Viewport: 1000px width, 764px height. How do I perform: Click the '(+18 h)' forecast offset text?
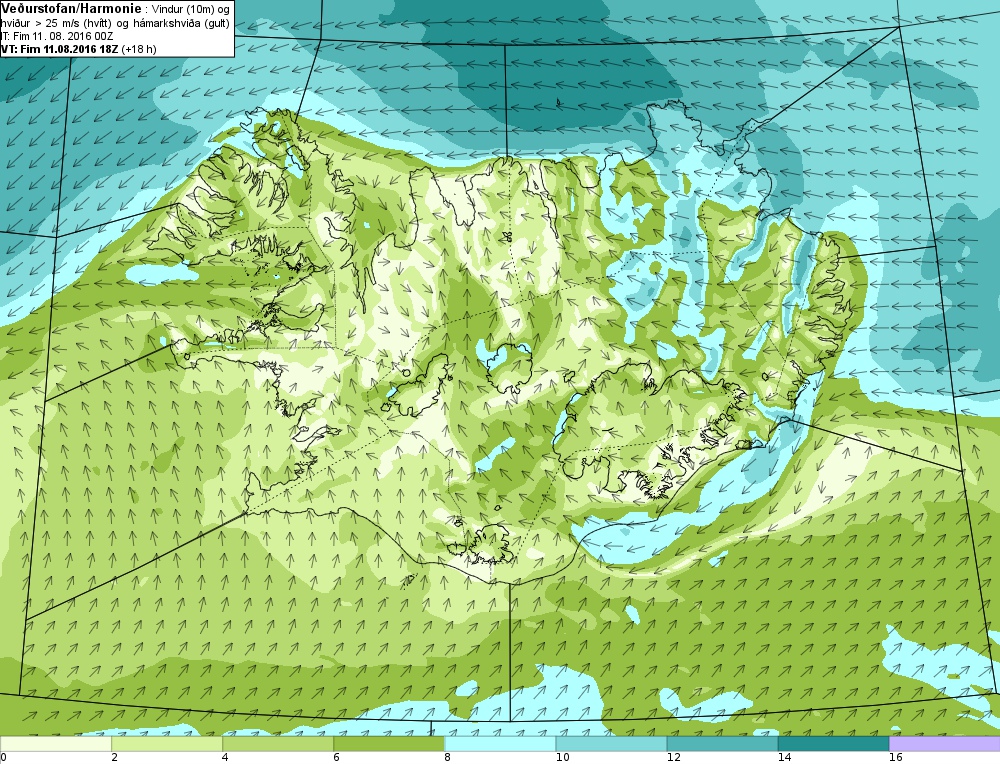[x=138, y=49]
